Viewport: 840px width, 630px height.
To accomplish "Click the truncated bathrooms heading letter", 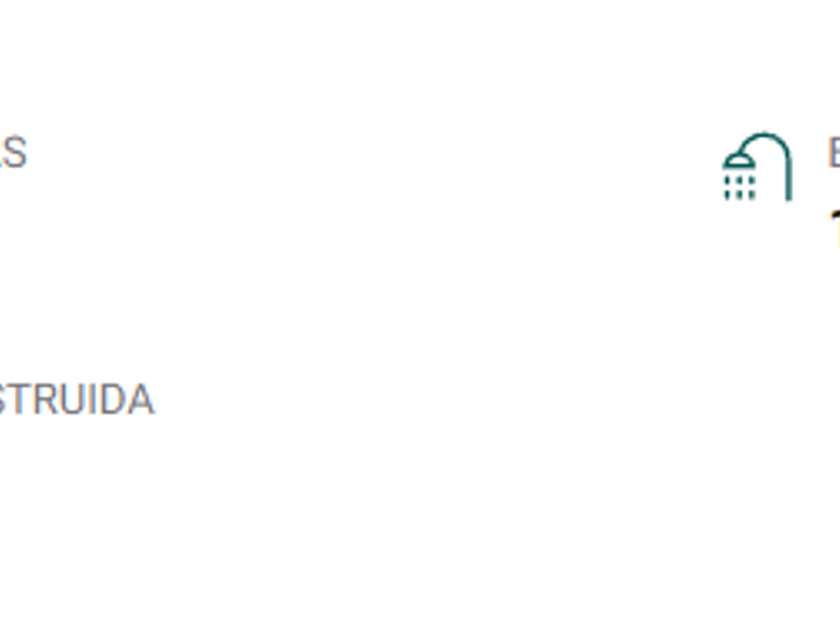I will pyautogui.click(x=833, y=153).
